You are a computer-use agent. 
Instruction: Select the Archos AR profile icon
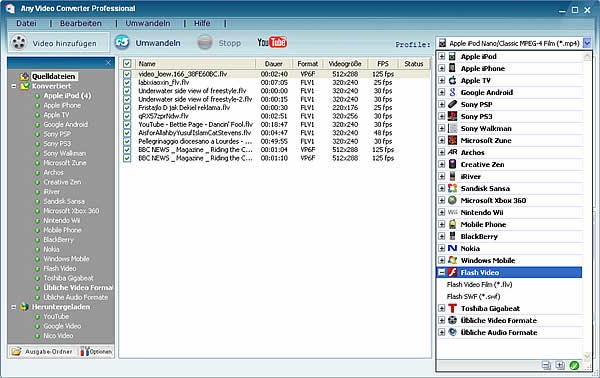point(452,152)
